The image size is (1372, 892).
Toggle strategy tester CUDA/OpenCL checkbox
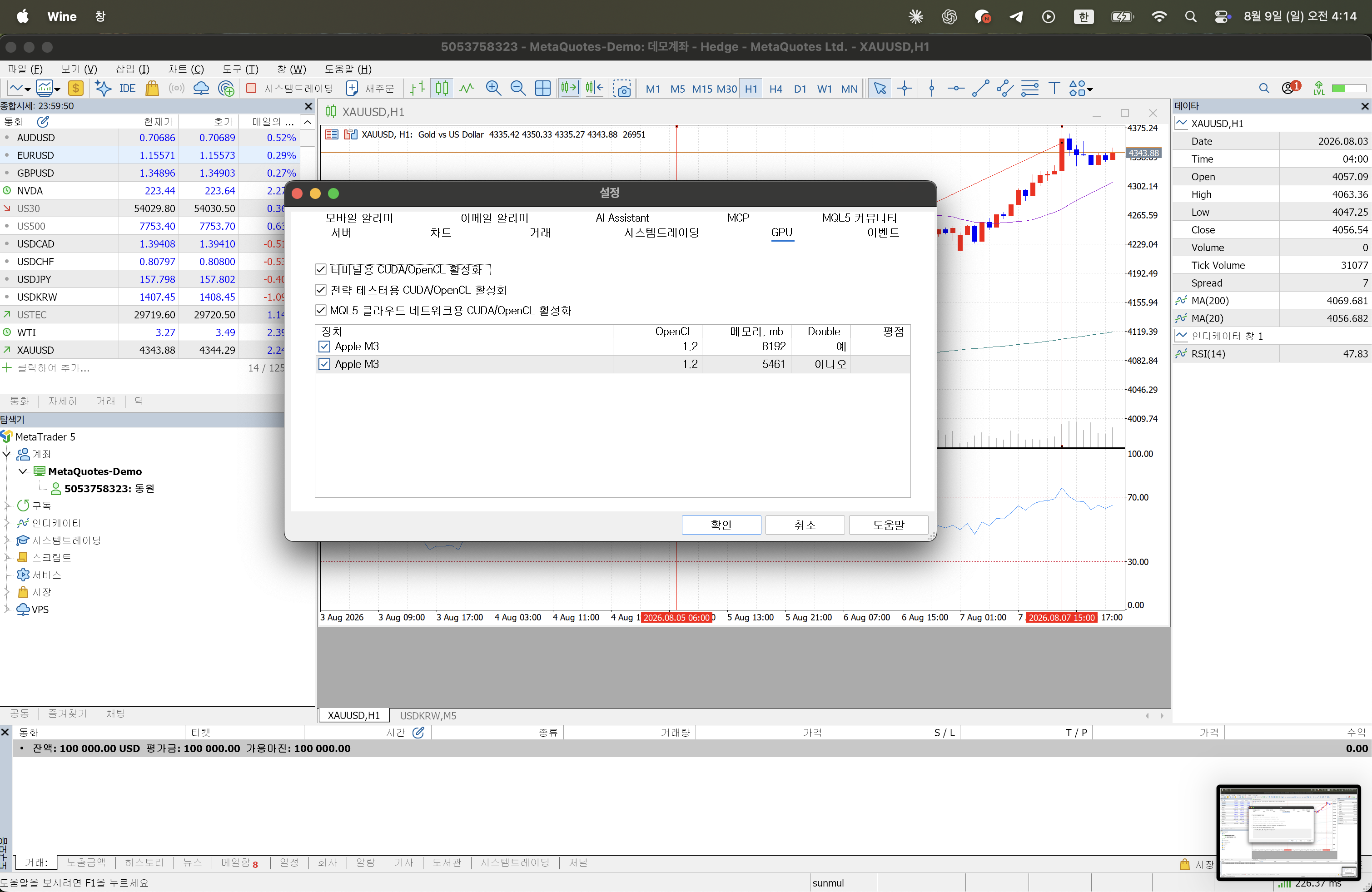321,290
